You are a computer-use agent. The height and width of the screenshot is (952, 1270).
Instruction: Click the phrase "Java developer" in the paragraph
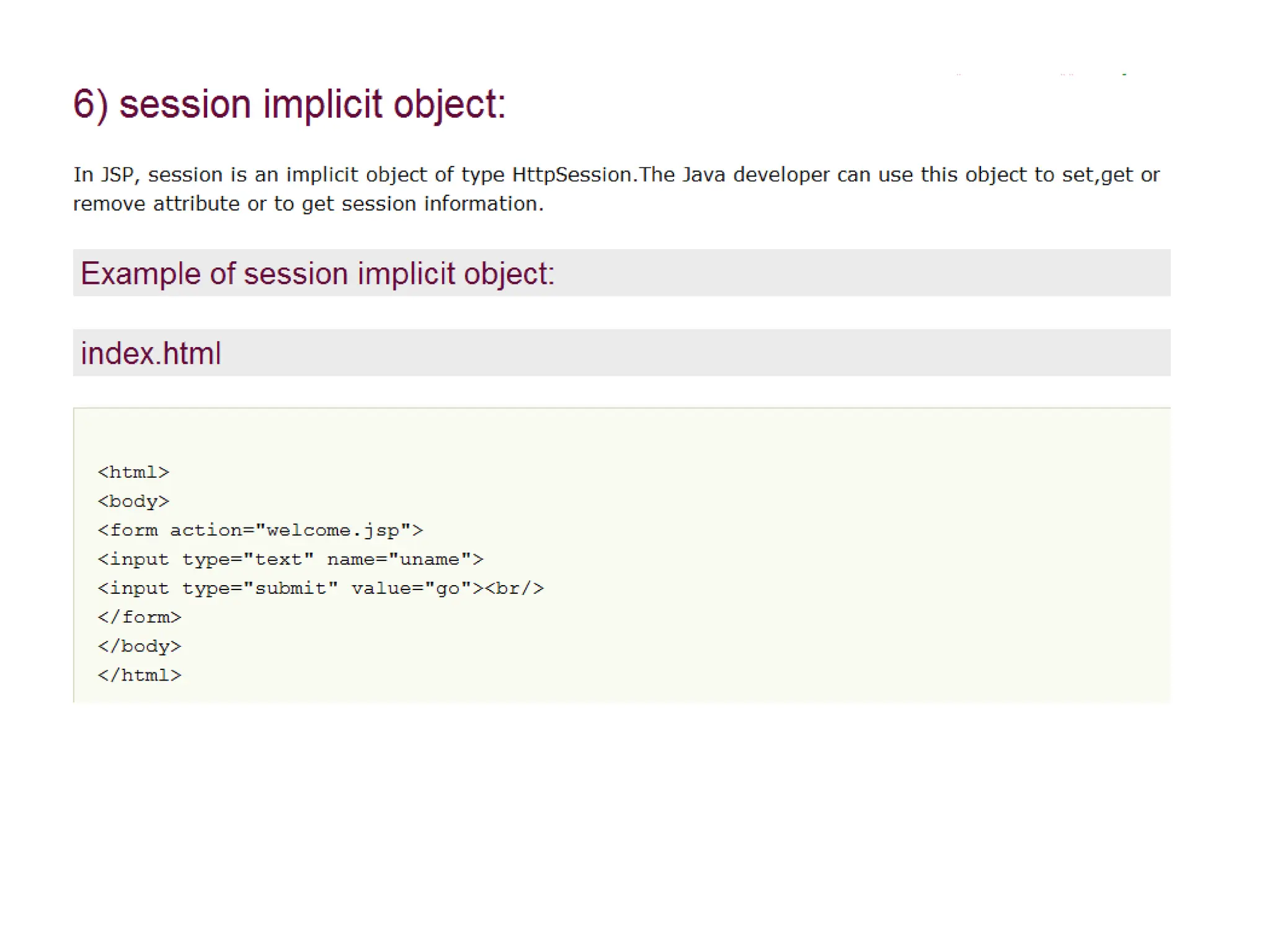(x=755, y=175)
